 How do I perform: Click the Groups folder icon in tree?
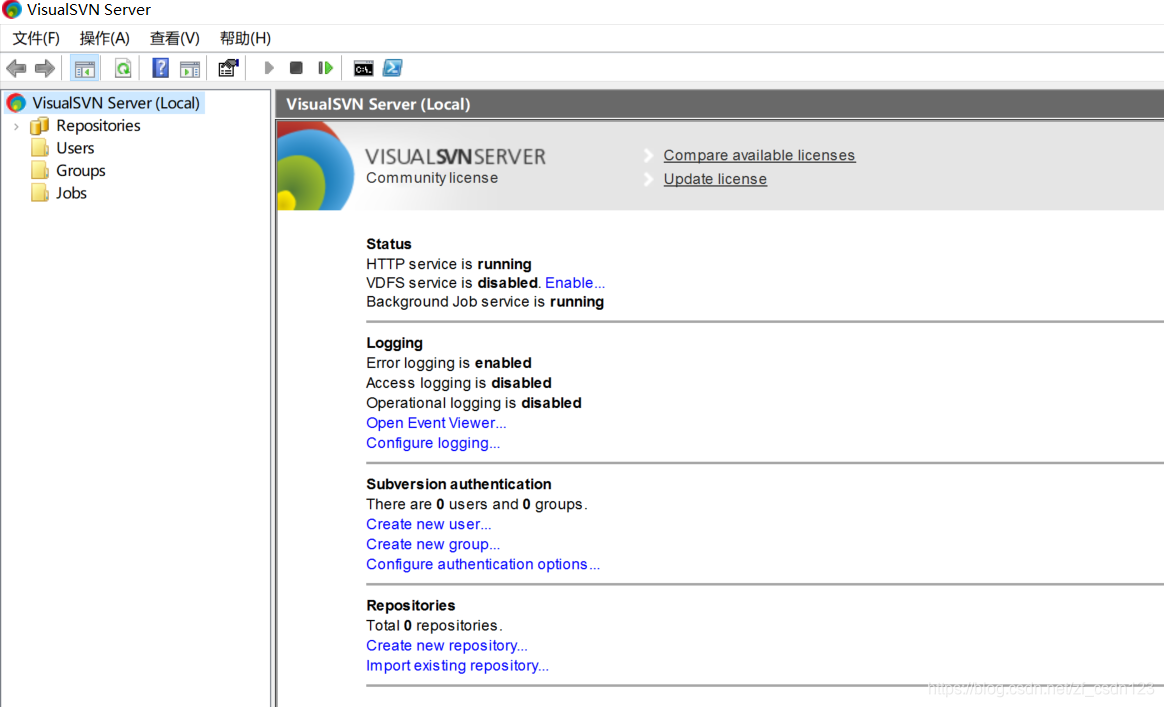(40, 170)
